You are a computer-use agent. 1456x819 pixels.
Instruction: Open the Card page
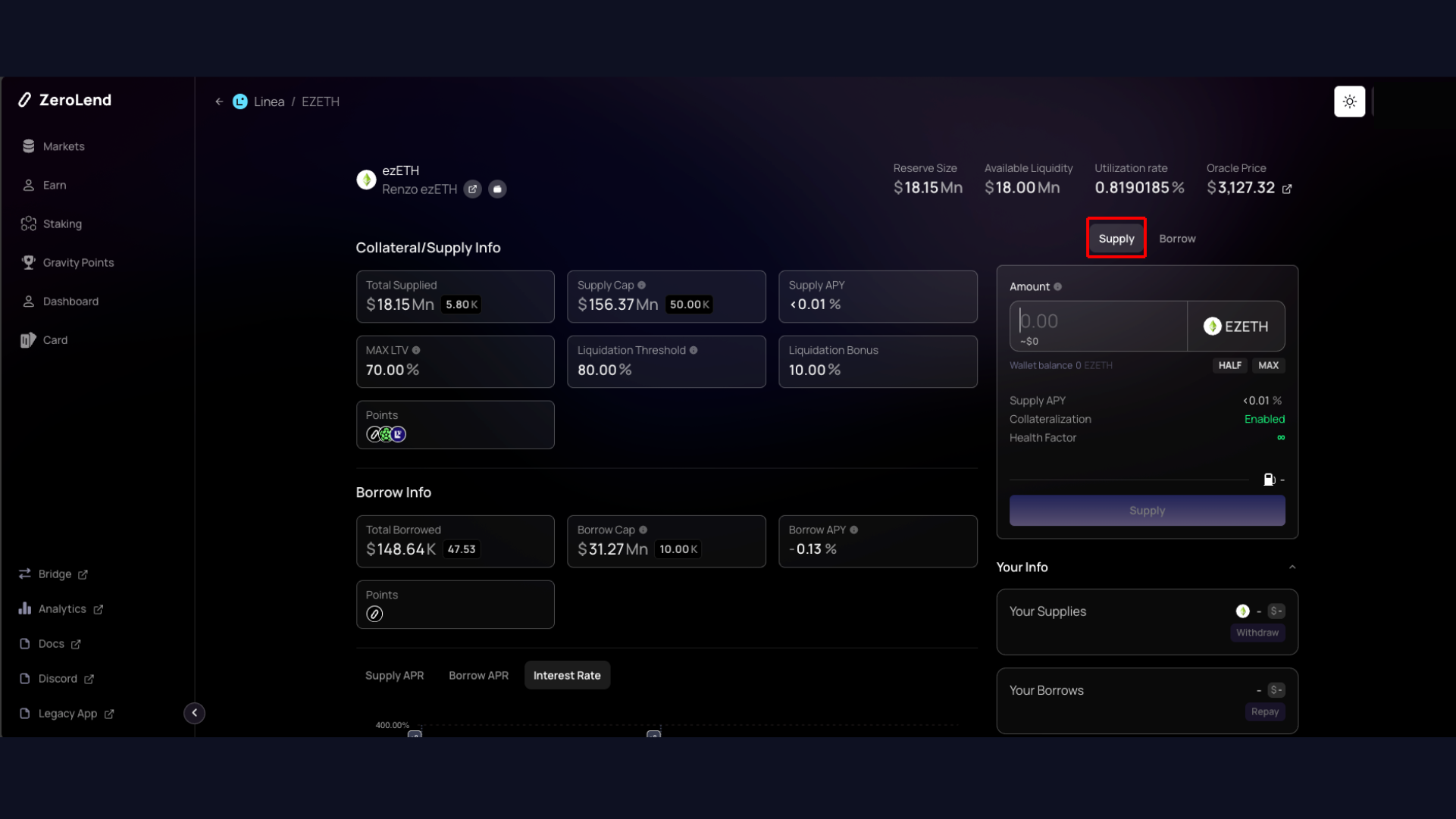(x=55, y=339)
